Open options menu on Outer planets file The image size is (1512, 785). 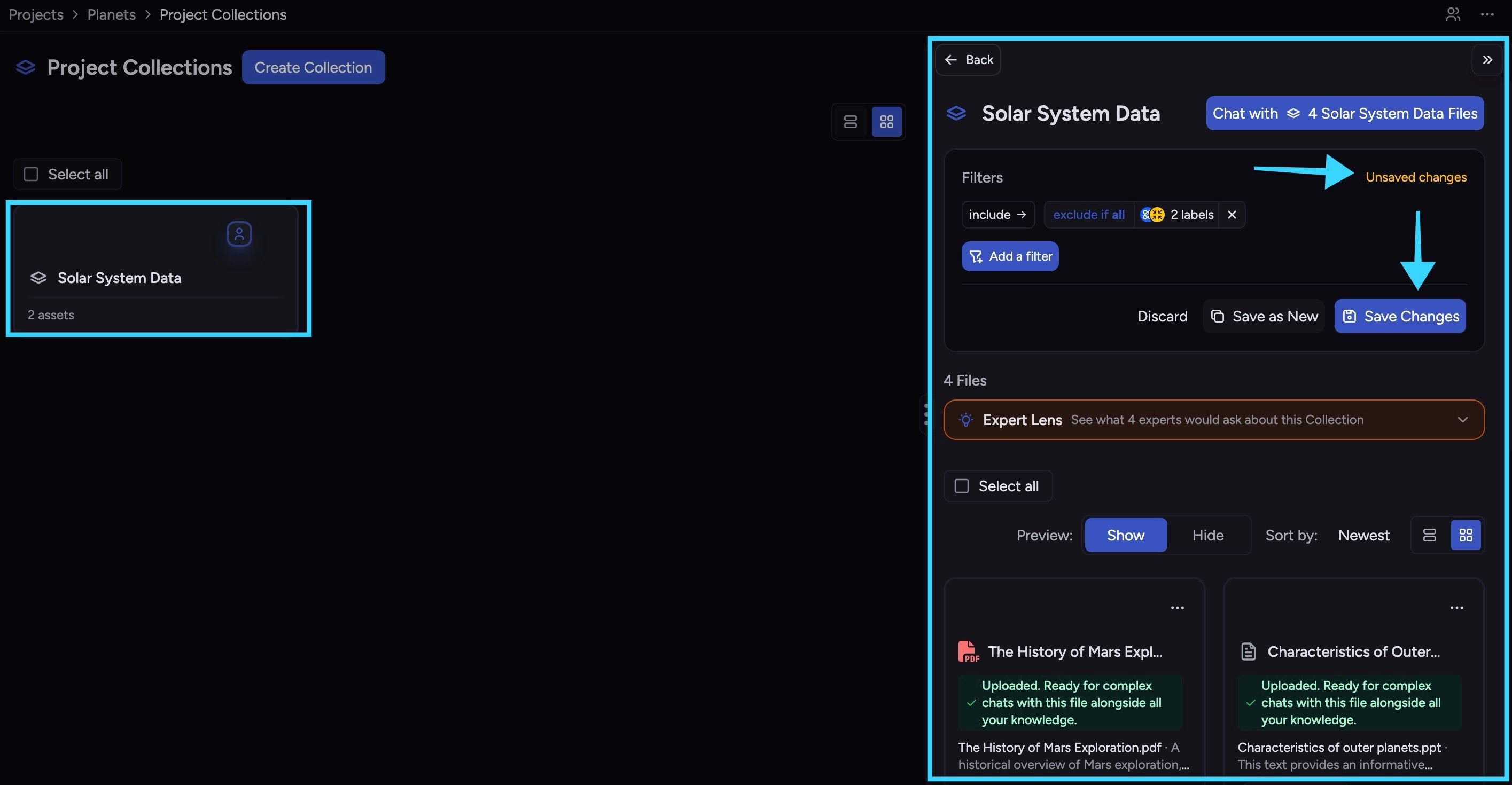point(1457,608)
